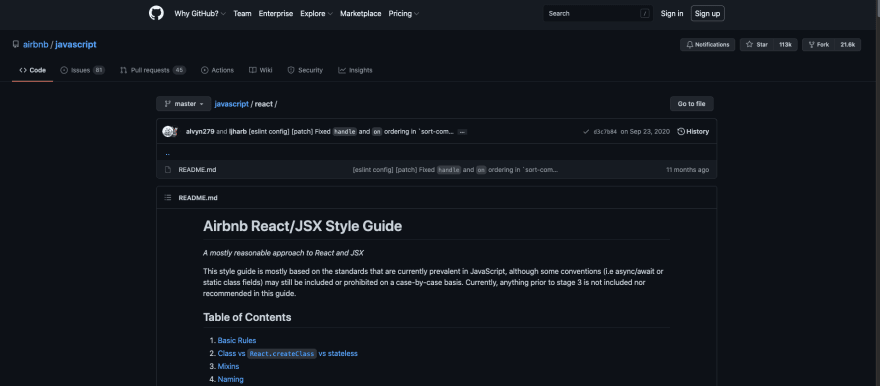The image size is (880, 386).
Task: Click the committer avatar image
Action: (x=169, y=132)
